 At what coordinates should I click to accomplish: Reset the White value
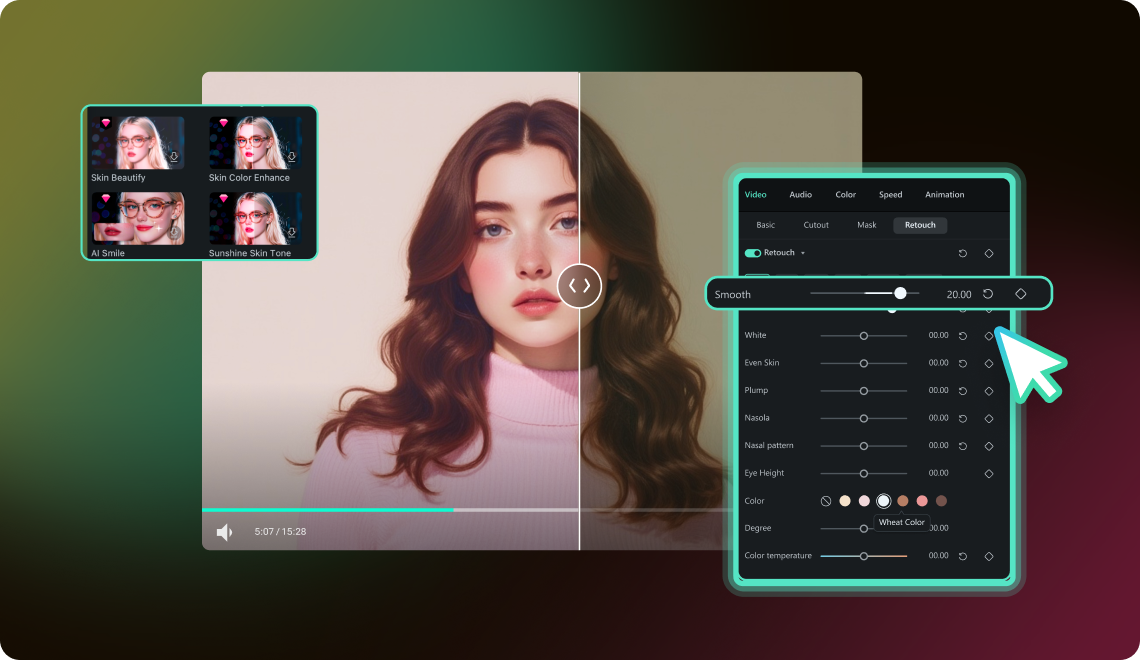[963, 336]
